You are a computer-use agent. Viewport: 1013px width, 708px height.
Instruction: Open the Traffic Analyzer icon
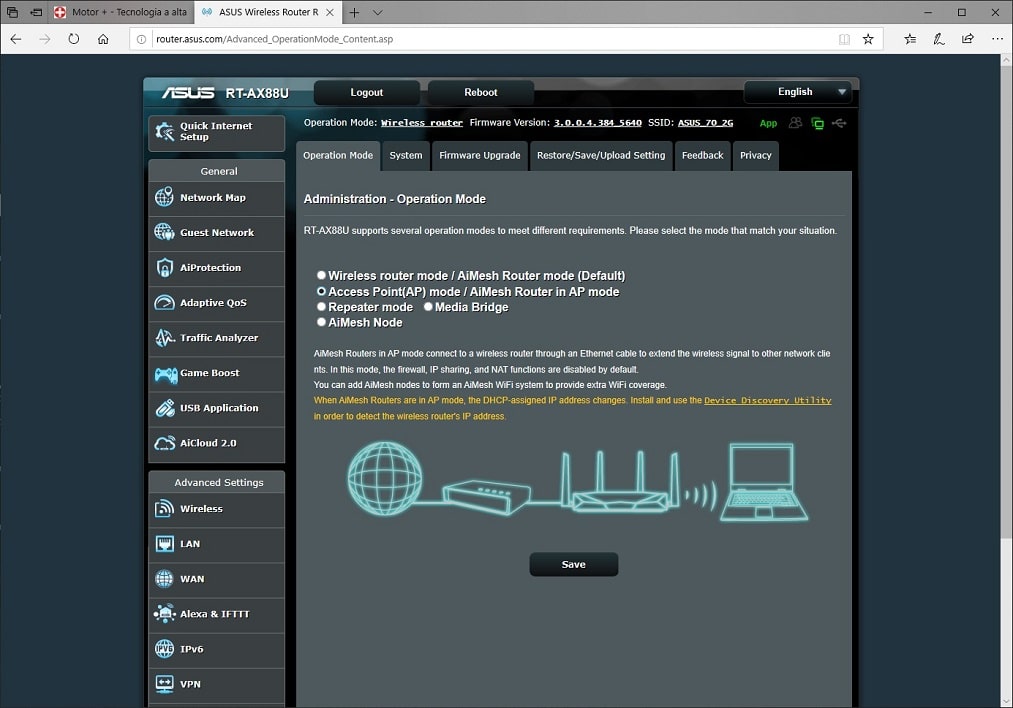pos(164,339)
